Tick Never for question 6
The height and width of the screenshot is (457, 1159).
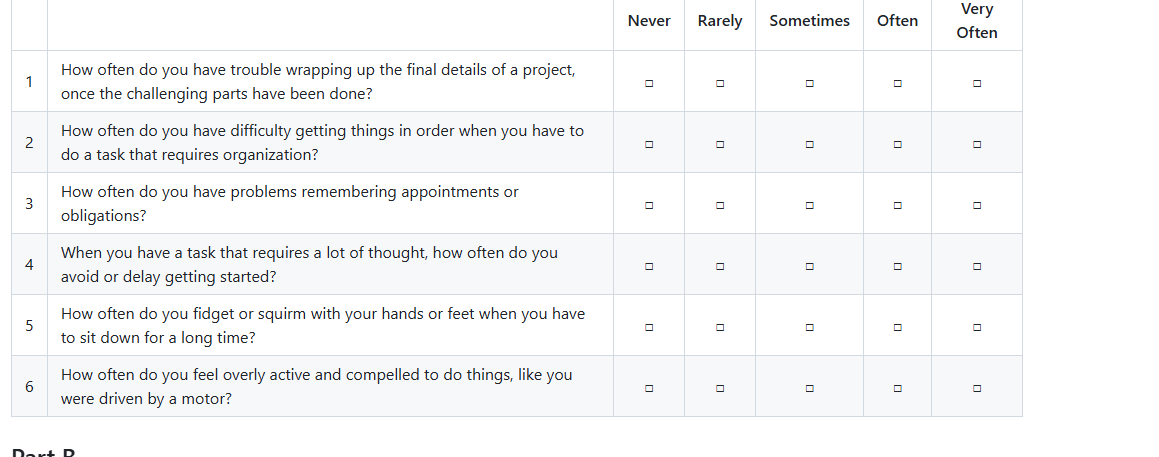pos(649,388)
